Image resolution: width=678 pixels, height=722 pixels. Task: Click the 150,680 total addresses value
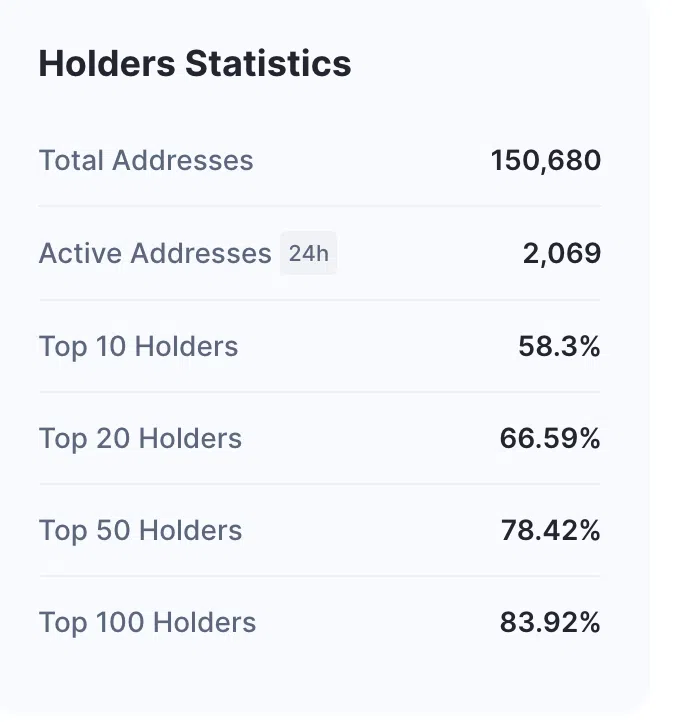pyautogui.click(x=546, y=160)
